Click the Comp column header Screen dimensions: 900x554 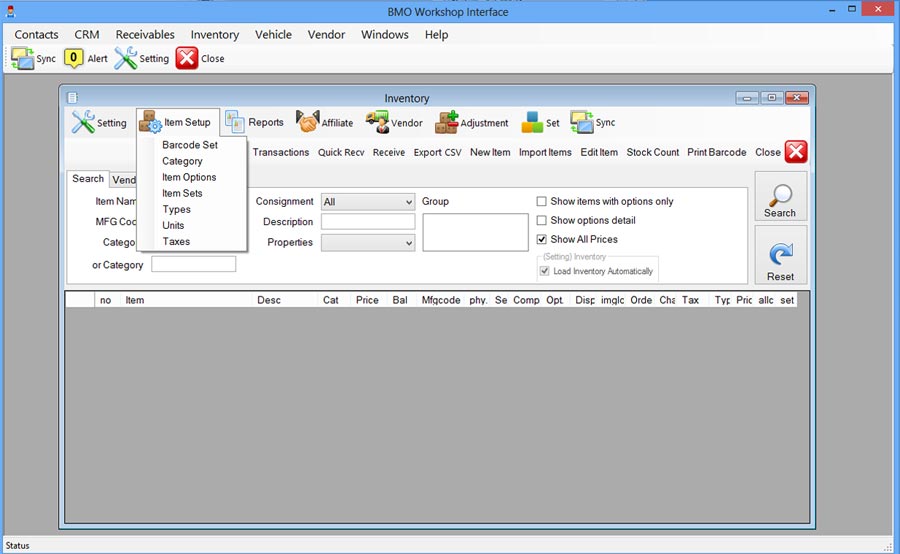click(526, 300)
